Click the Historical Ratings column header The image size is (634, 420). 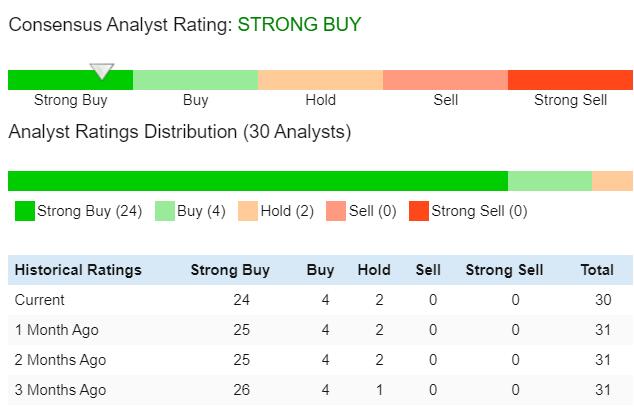tap(78, 270)
